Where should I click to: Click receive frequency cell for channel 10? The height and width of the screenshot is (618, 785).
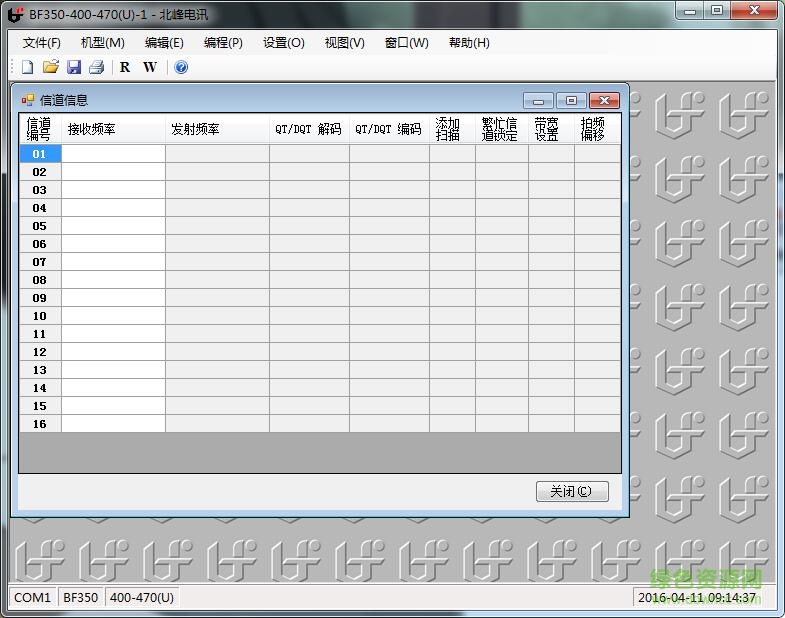tap(114, 316)
